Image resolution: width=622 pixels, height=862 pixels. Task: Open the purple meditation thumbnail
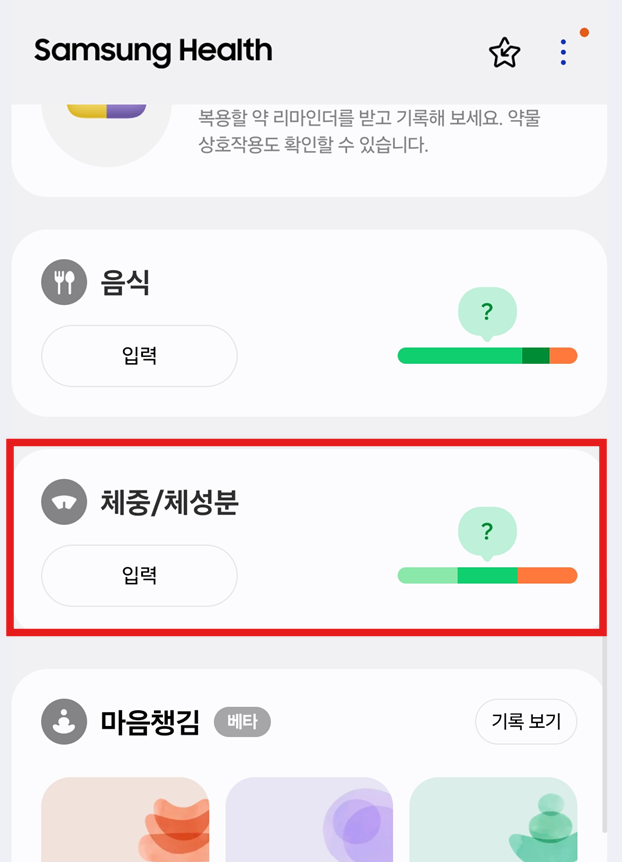309,820
